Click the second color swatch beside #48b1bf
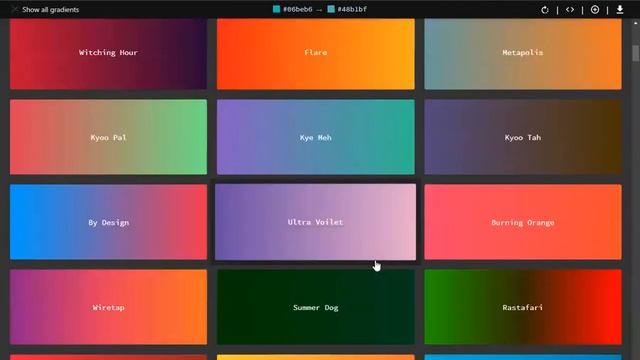The width and height of the screenshot is (640, 360). (x=331, y=9)
